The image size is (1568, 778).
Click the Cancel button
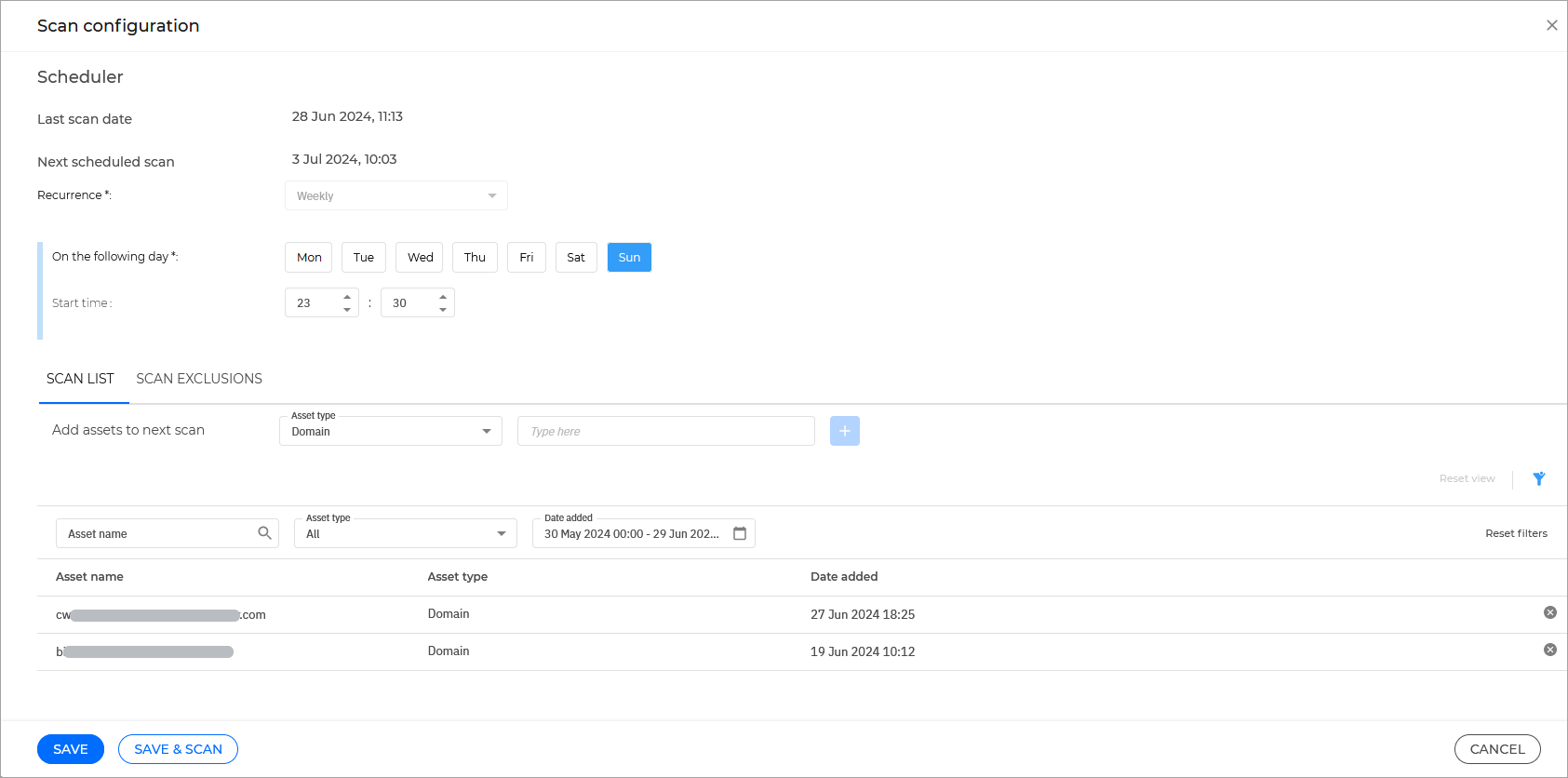click(1496, 749)
